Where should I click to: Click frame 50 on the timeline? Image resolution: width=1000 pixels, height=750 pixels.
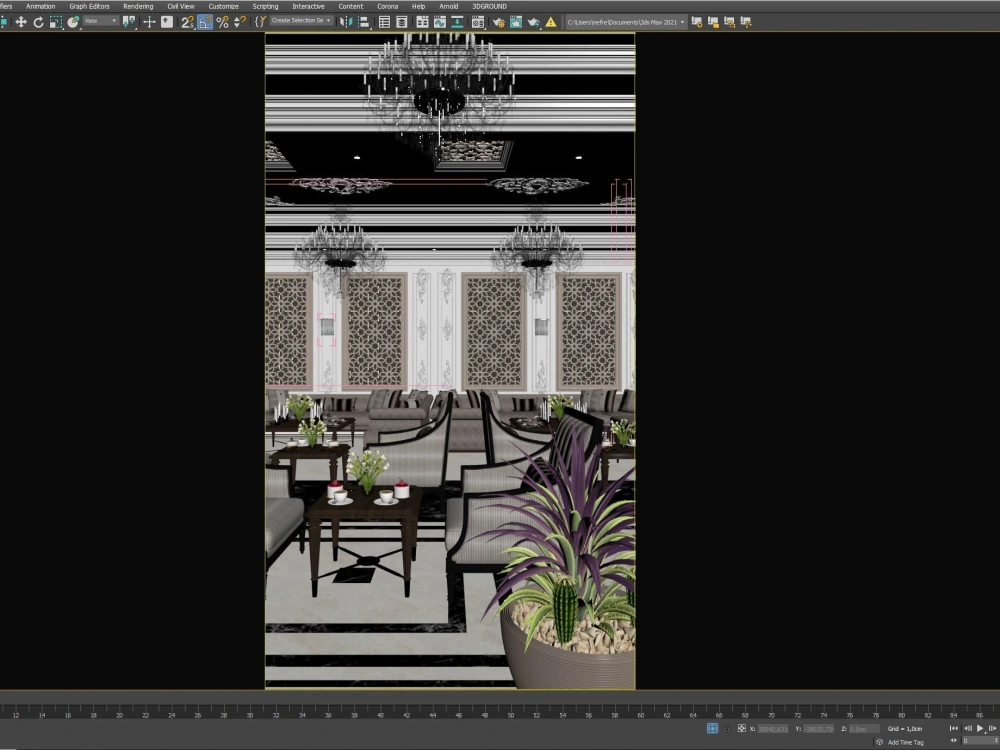511,716
